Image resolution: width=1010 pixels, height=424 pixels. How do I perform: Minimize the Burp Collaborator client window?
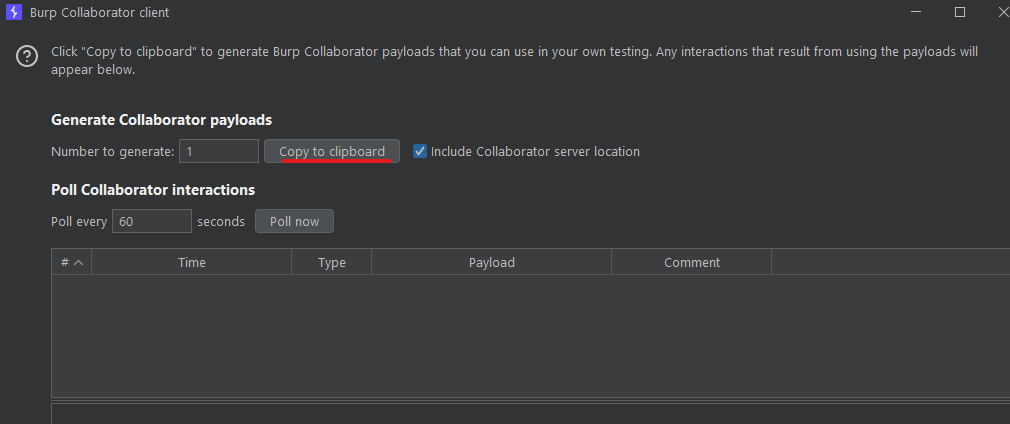pyautogui.click(x=916, y=12)
